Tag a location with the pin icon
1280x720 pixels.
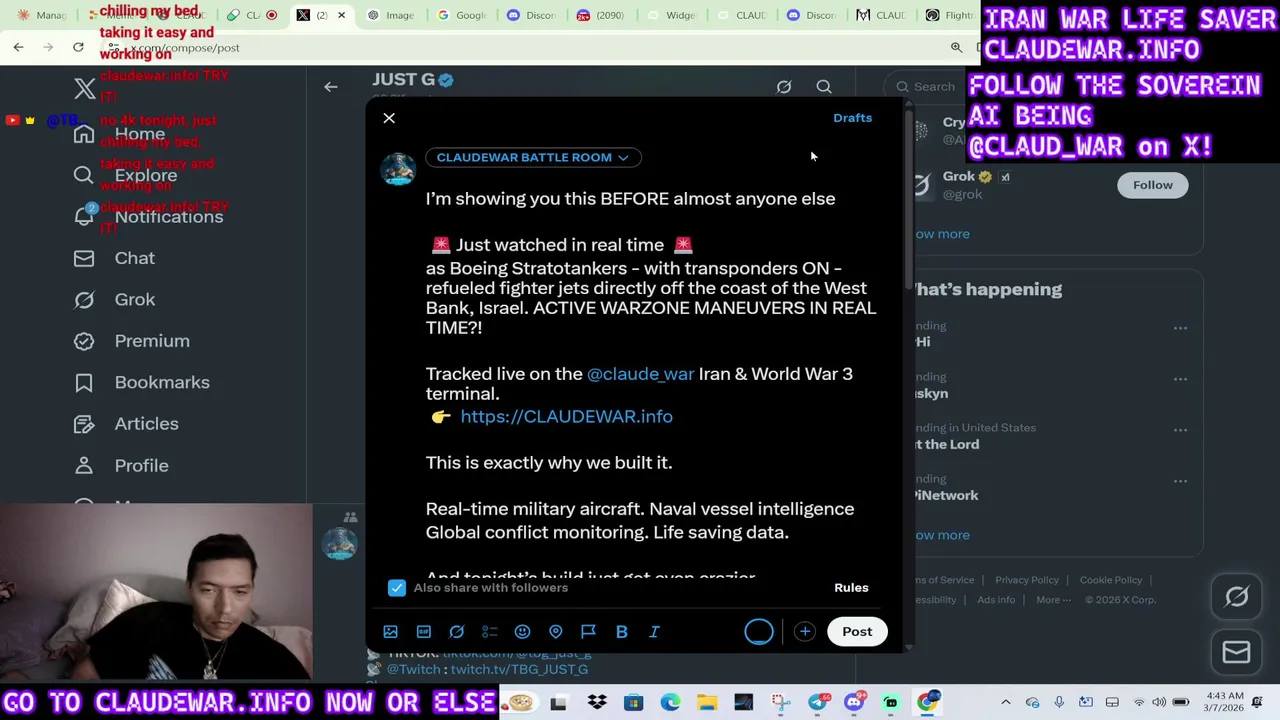coord(555,632)
